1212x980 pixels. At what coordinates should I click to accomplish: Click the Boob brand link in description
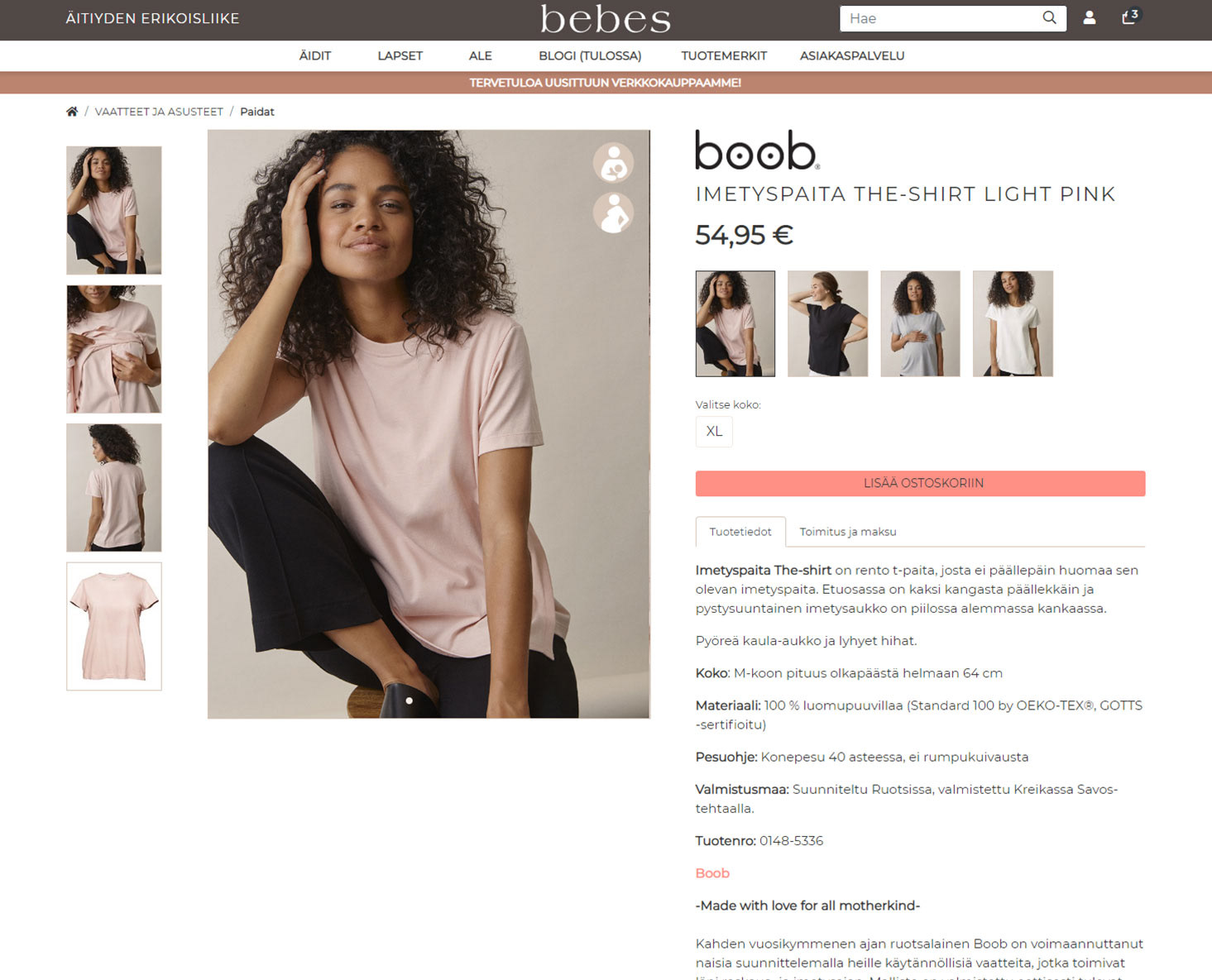712,873
